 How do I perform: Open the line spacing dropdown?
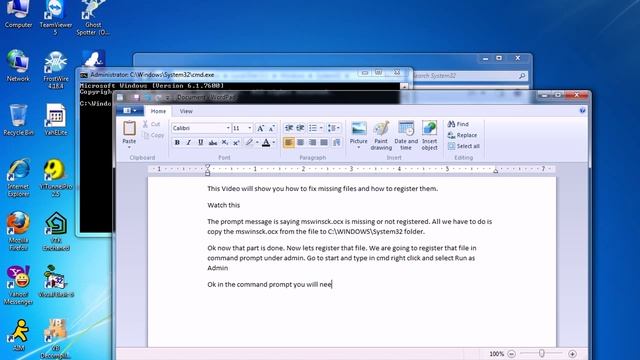(333, 128)
